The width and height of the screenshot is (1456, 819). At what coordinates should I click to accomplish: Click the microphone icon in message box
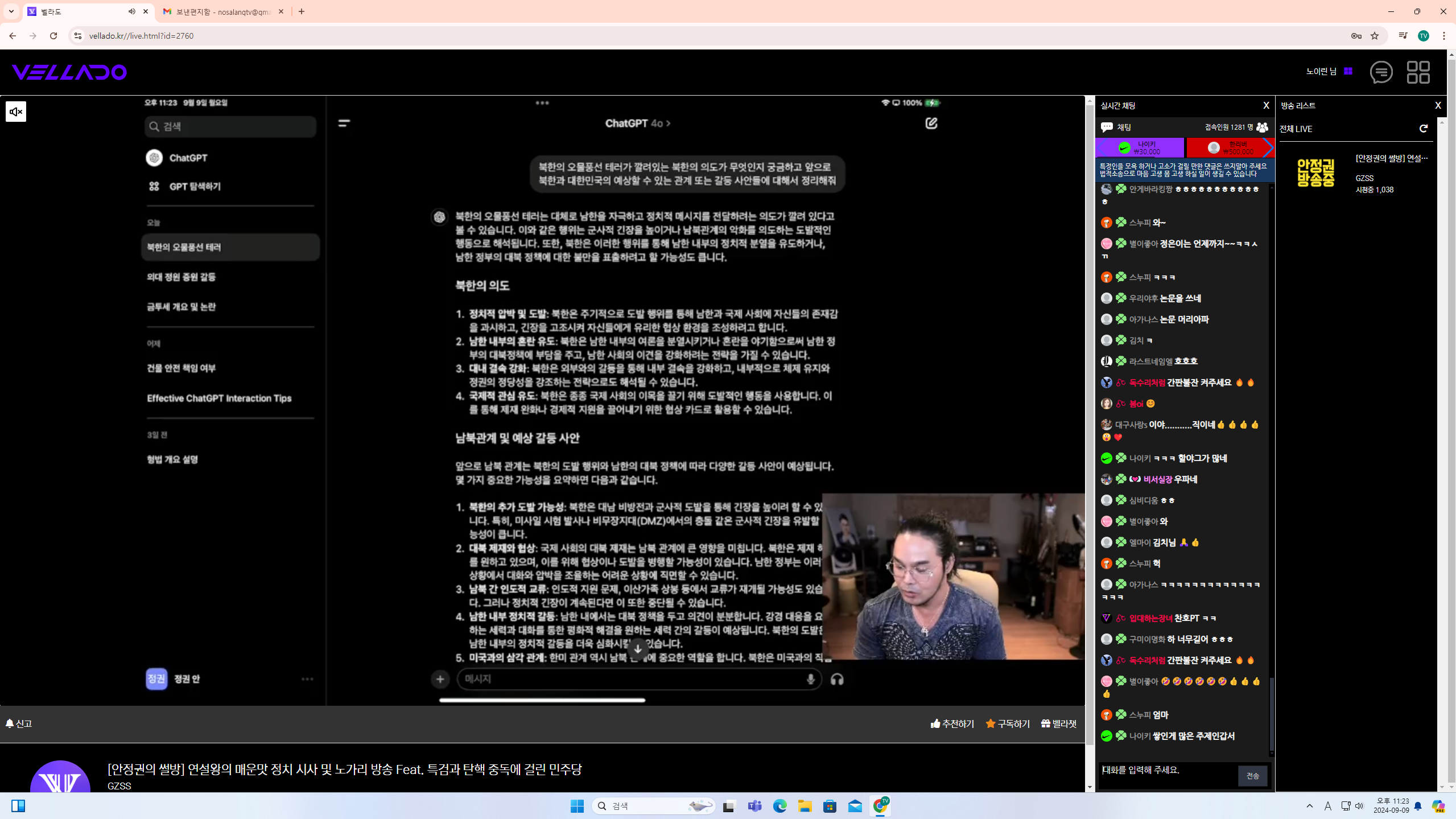tap(810, 679)
